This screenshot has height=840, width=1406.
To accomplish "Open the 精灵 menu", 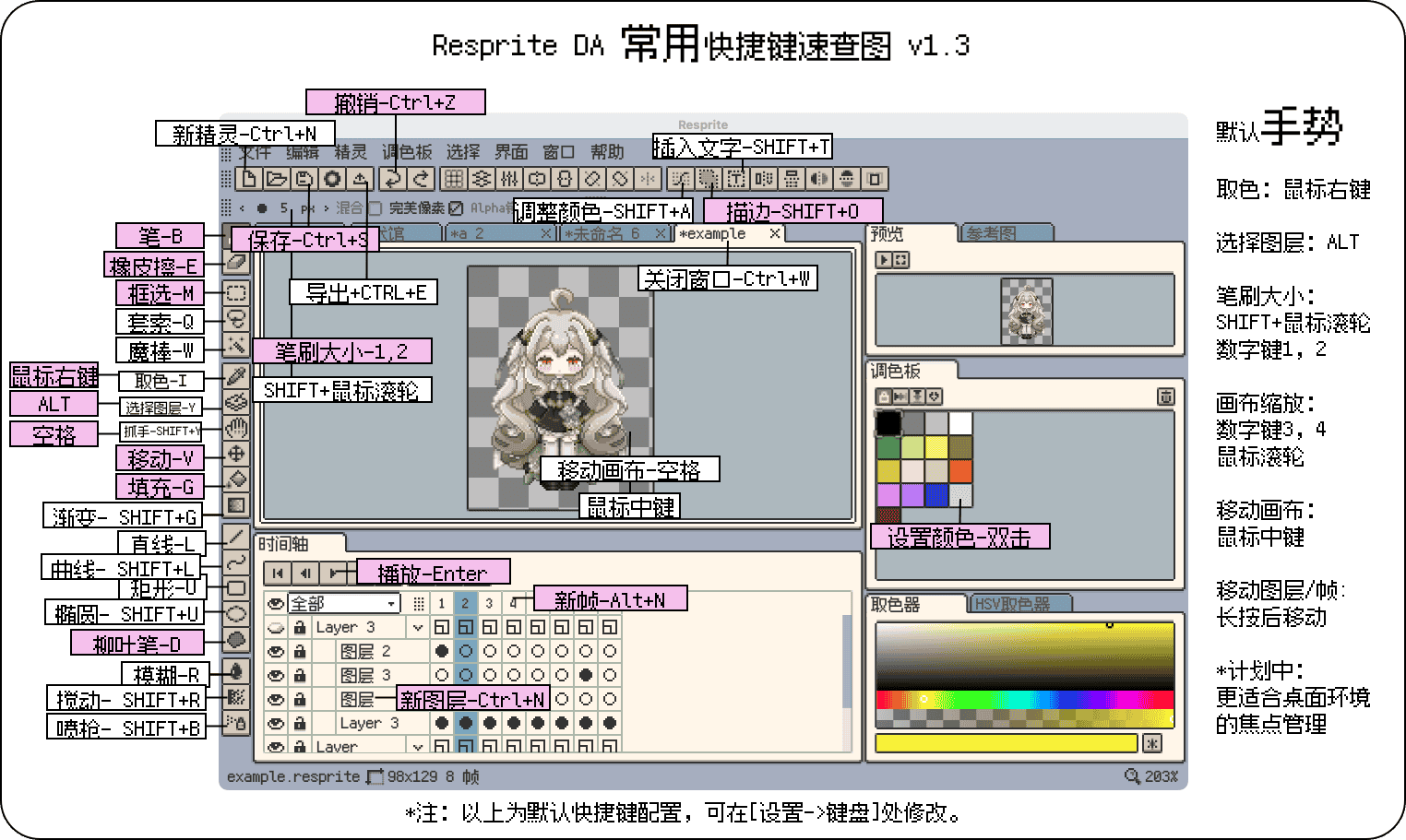I will [351, 152].
